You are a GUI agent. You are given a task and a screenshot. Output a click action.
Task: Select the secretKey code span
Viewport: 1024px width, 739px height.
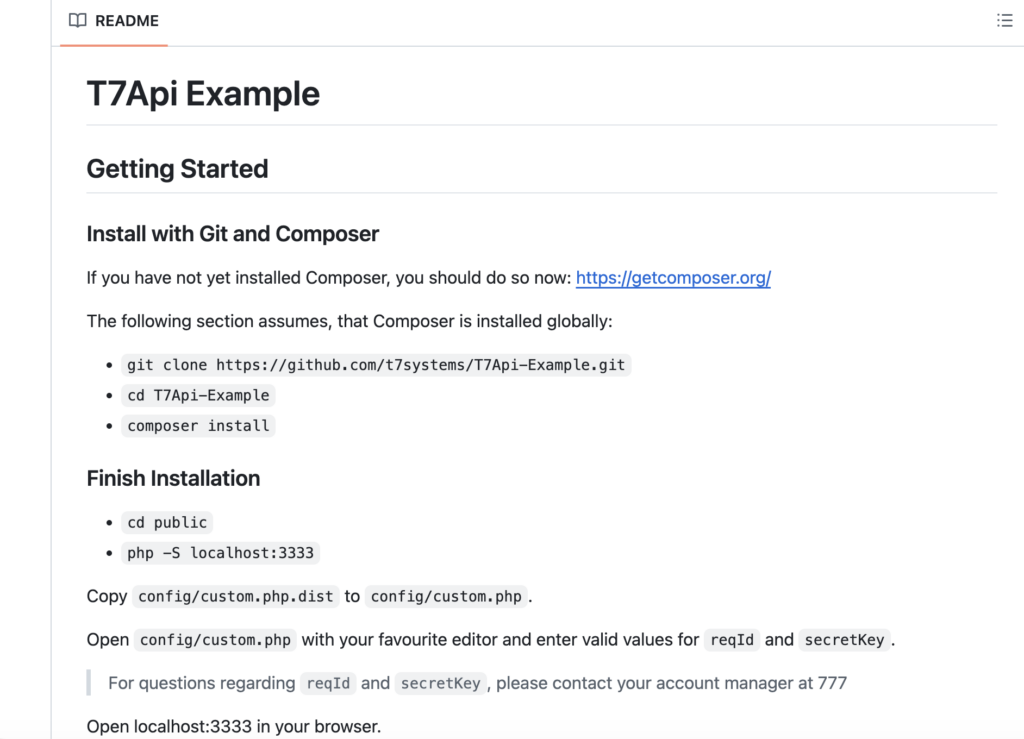point(844,640)
